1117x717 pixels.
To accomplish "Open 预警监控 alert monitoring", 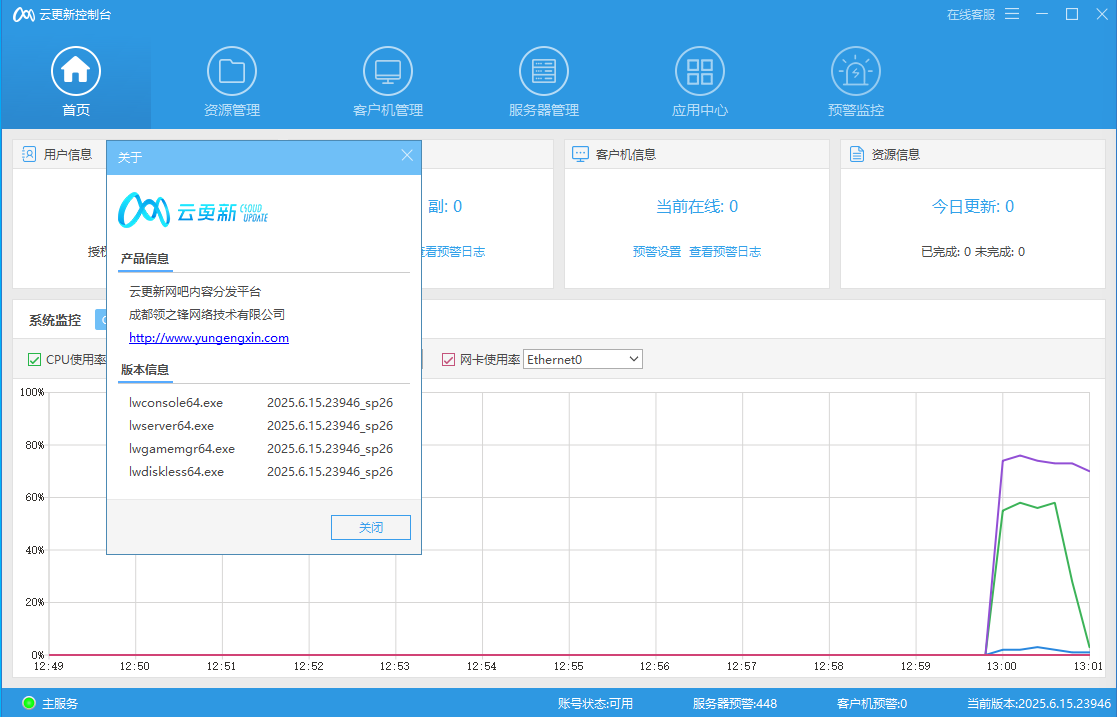I will coord(855,70).
